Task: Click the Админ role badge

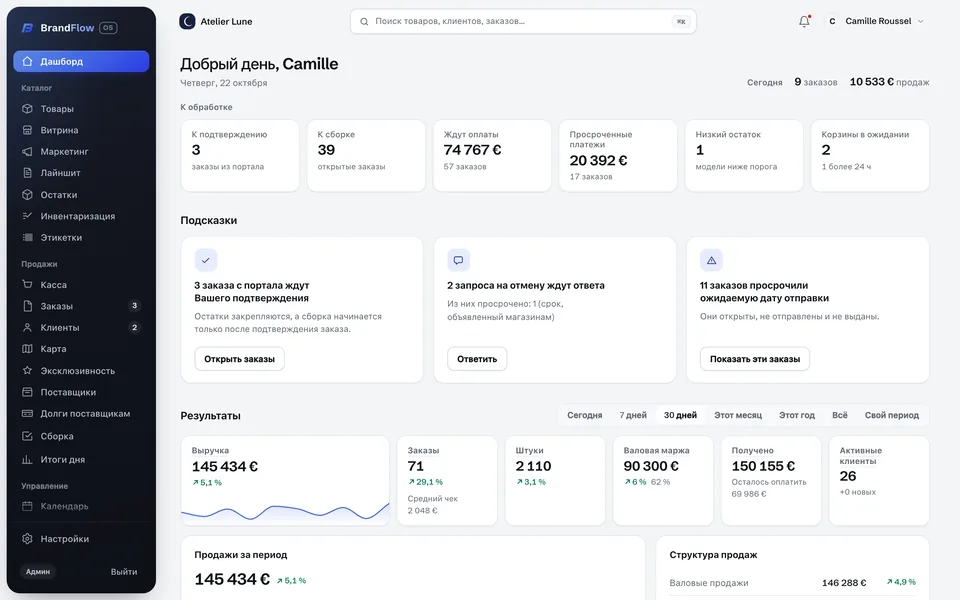Action: point(38,572)
